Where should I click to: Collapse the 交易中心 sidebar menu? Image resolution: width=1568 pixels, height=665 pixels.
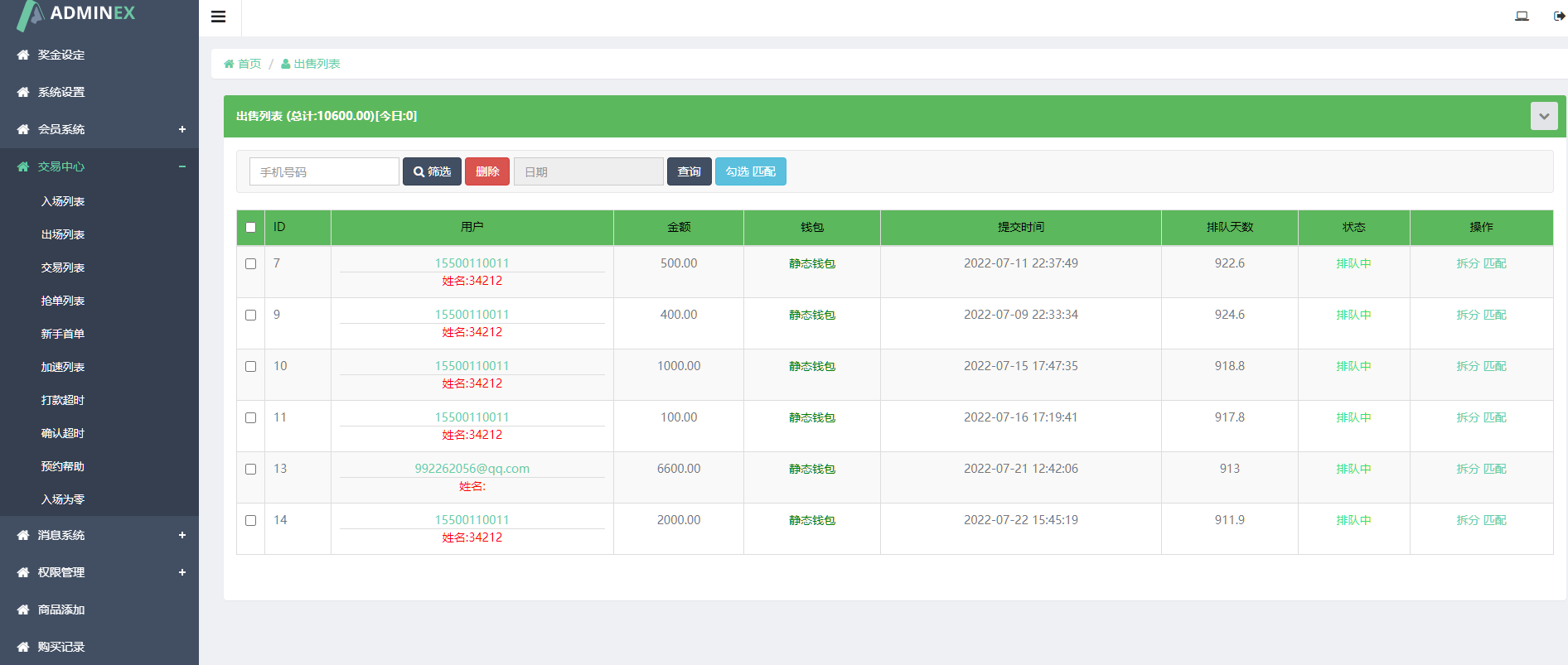tap(181, 166)
